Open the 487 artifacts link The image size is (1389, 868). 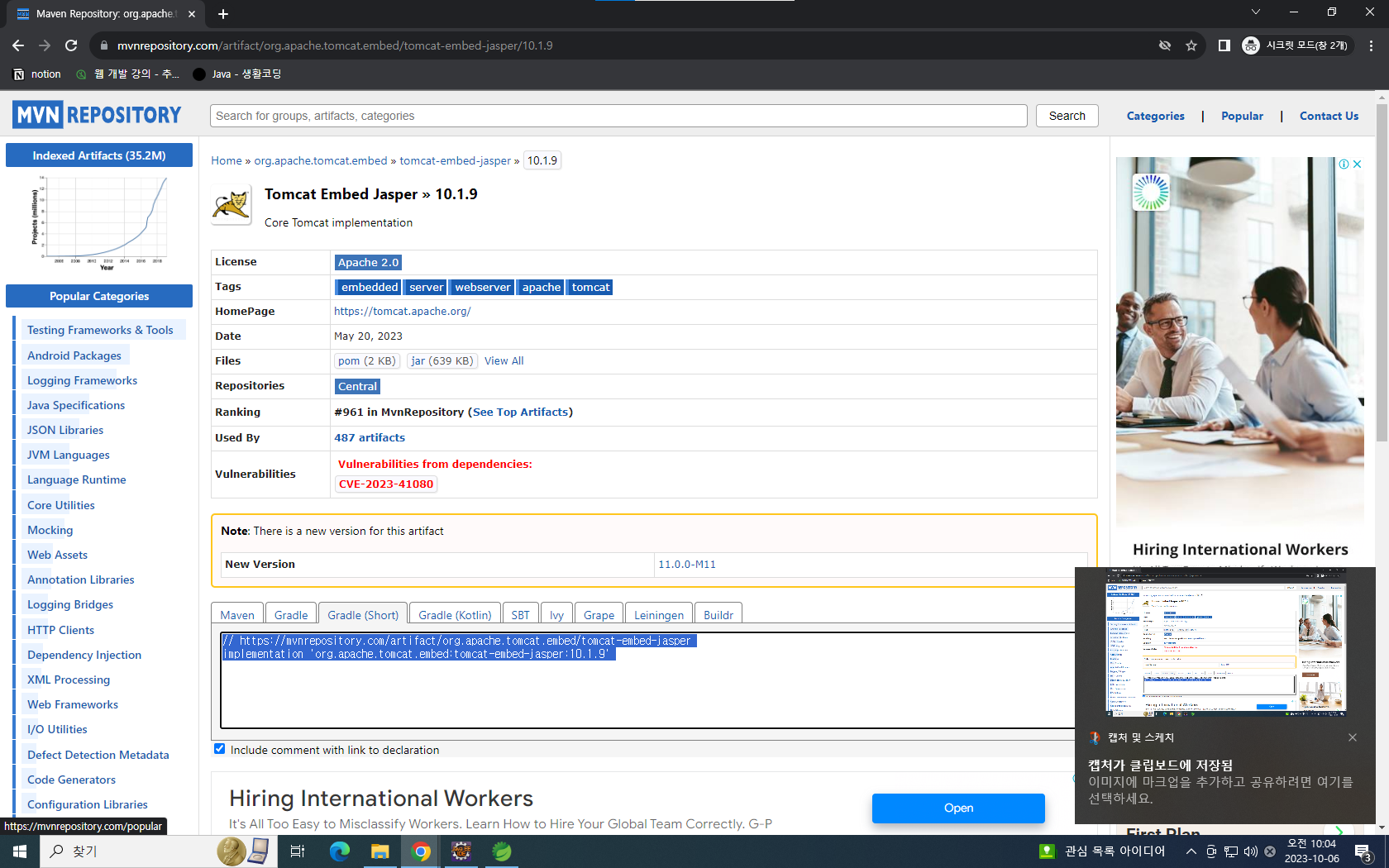pos(370,437)
